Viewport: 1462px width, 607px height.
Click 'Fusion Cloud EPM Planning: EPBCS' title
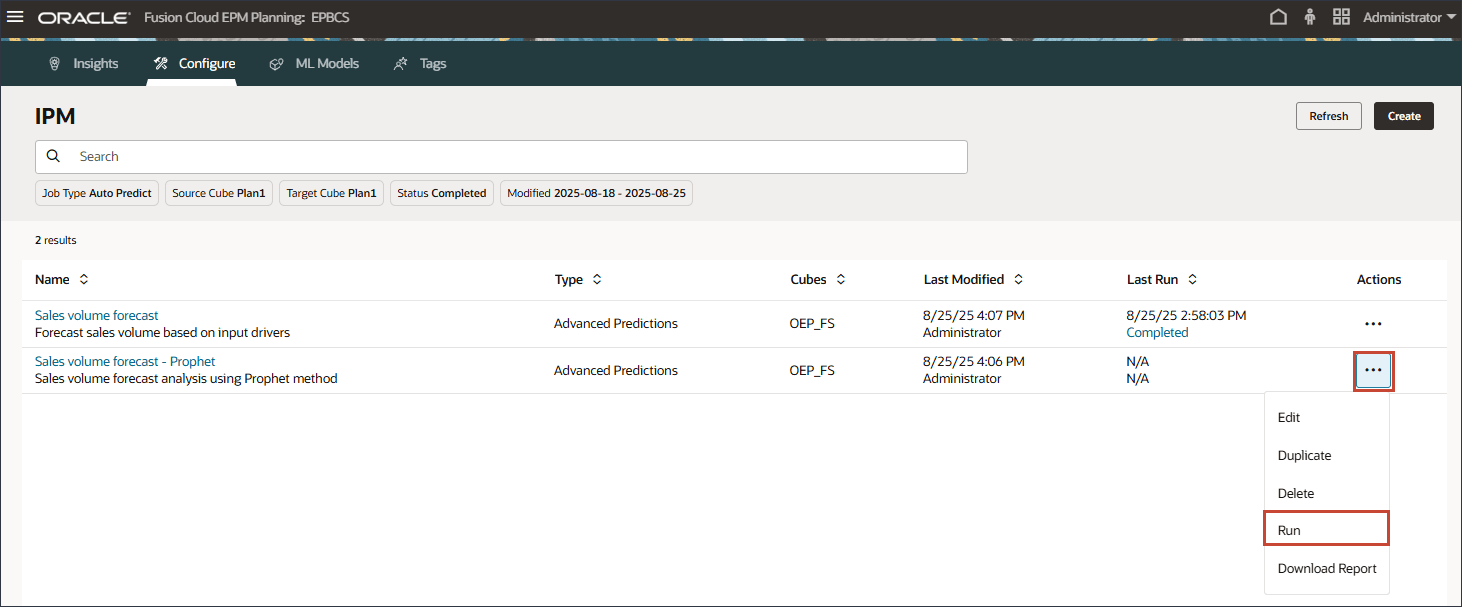247,18
